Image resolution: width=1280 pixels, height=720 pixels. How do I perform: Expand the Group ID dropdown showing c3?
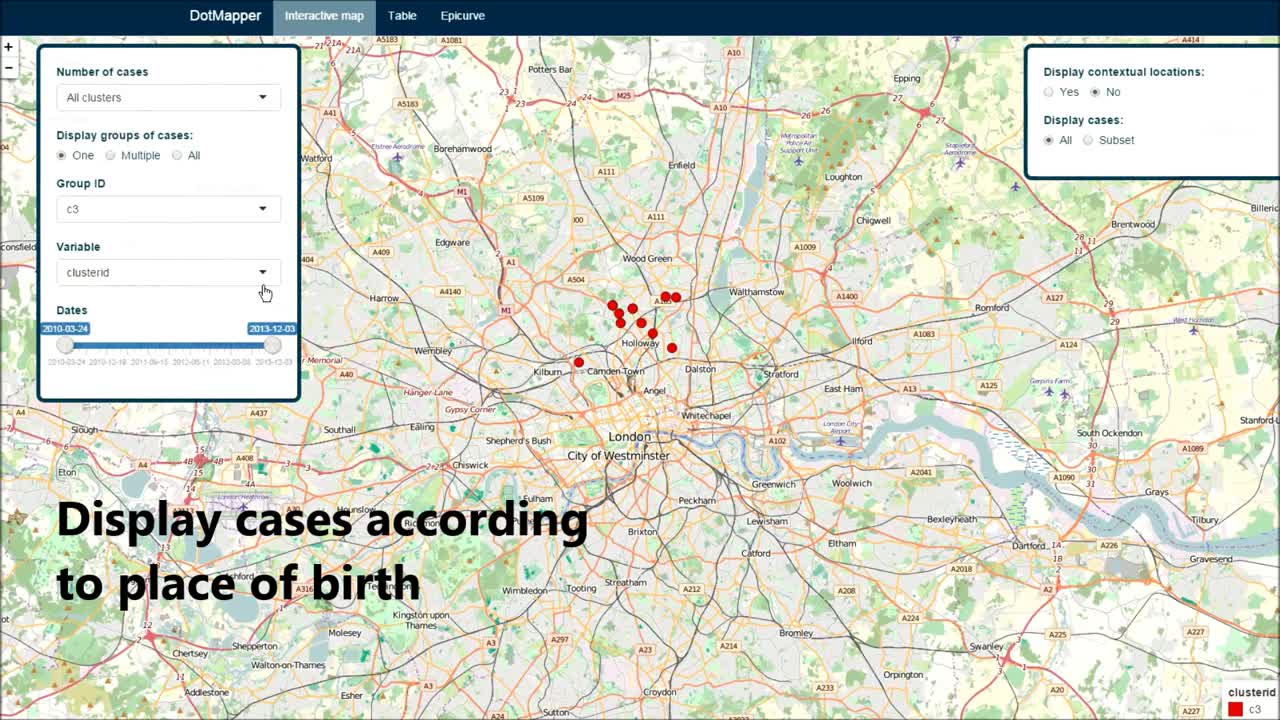pyautogui.click(x=168, y=209)
